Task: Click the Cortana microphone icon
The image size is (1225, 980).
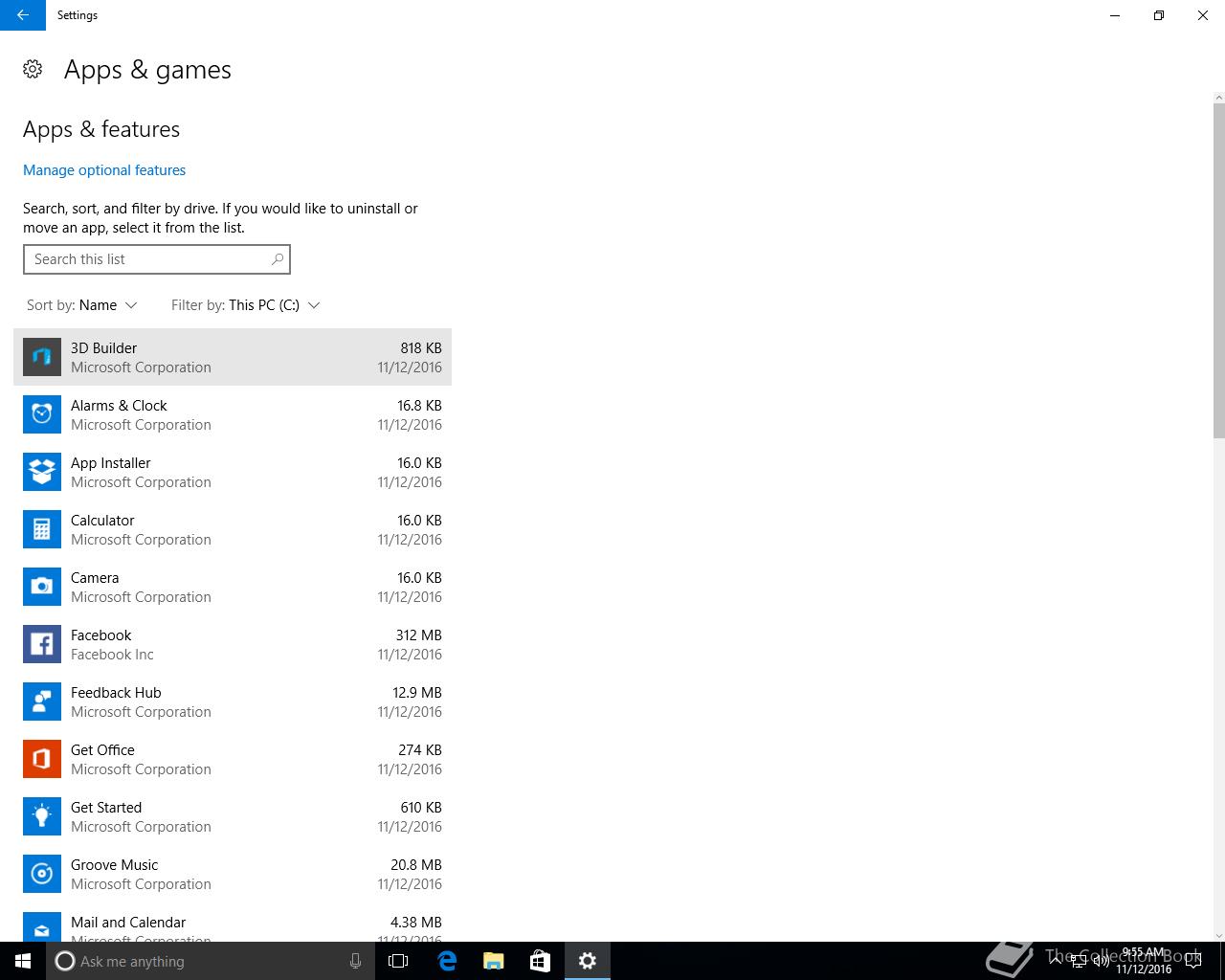Action: tap(355, 961)
